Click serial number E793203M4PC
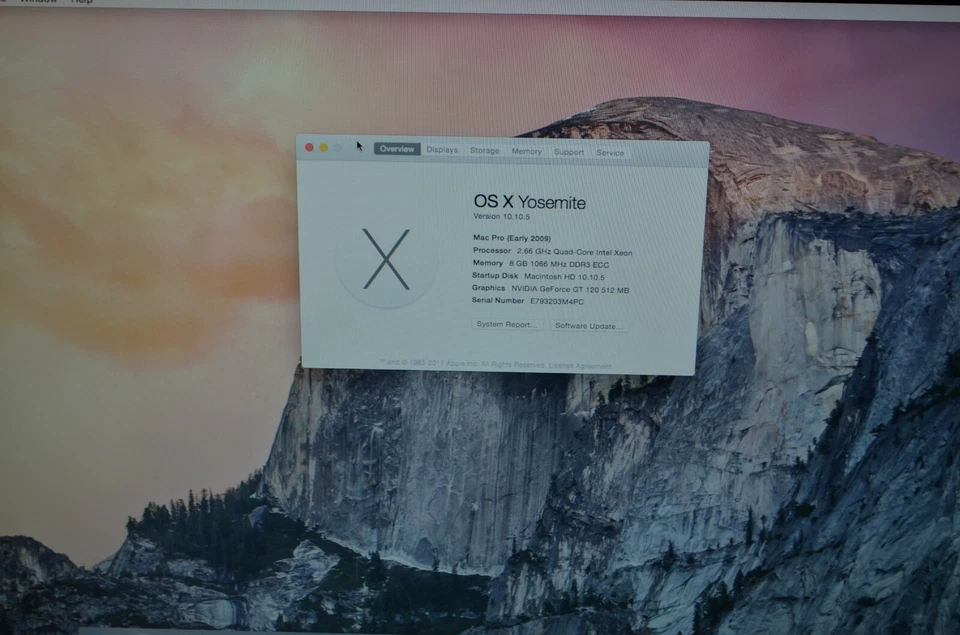 tap(557, 301)
